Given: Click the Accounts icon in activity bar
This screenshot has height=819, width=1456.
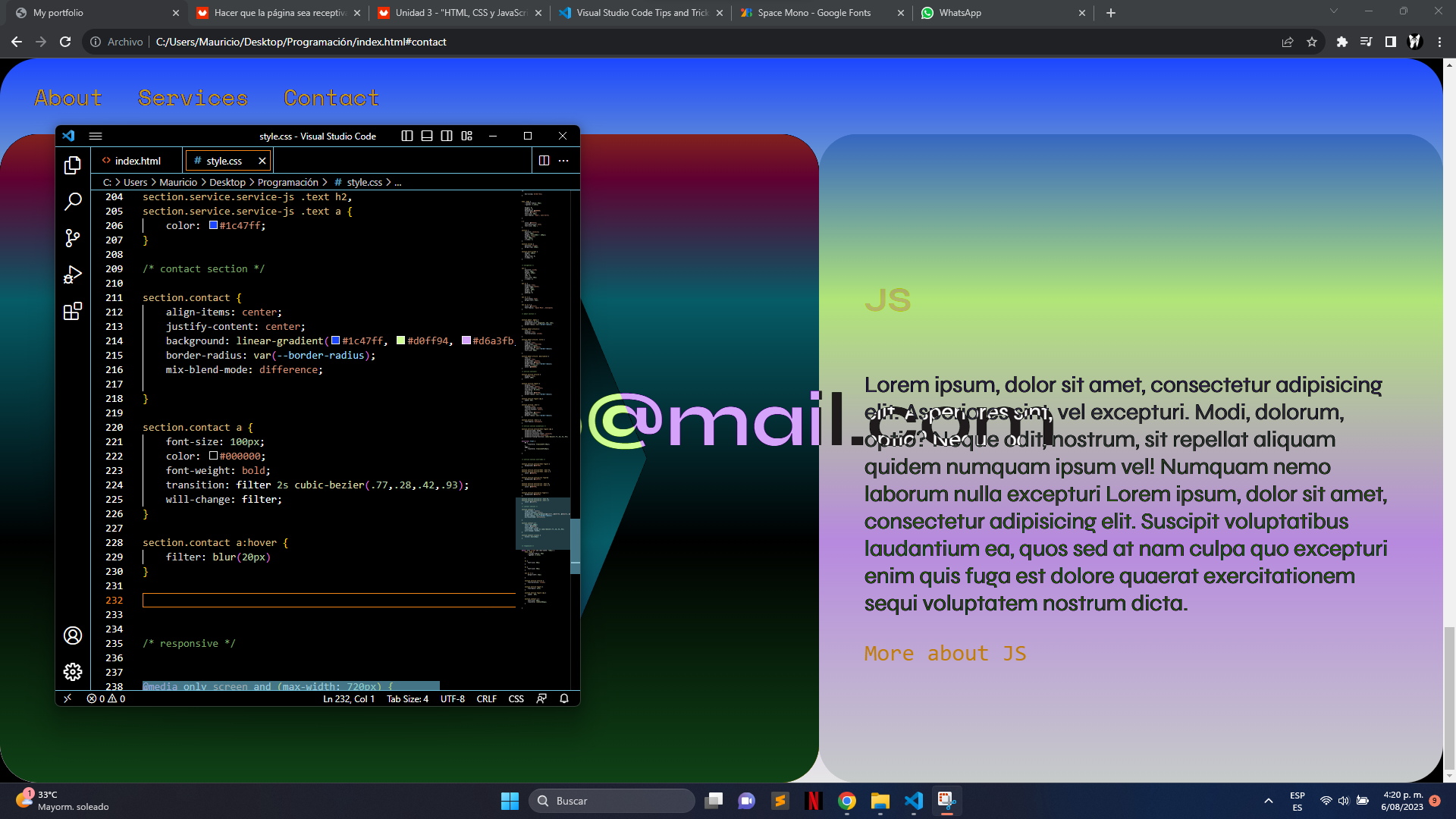Looking at the screenshot, I should 73,635.
